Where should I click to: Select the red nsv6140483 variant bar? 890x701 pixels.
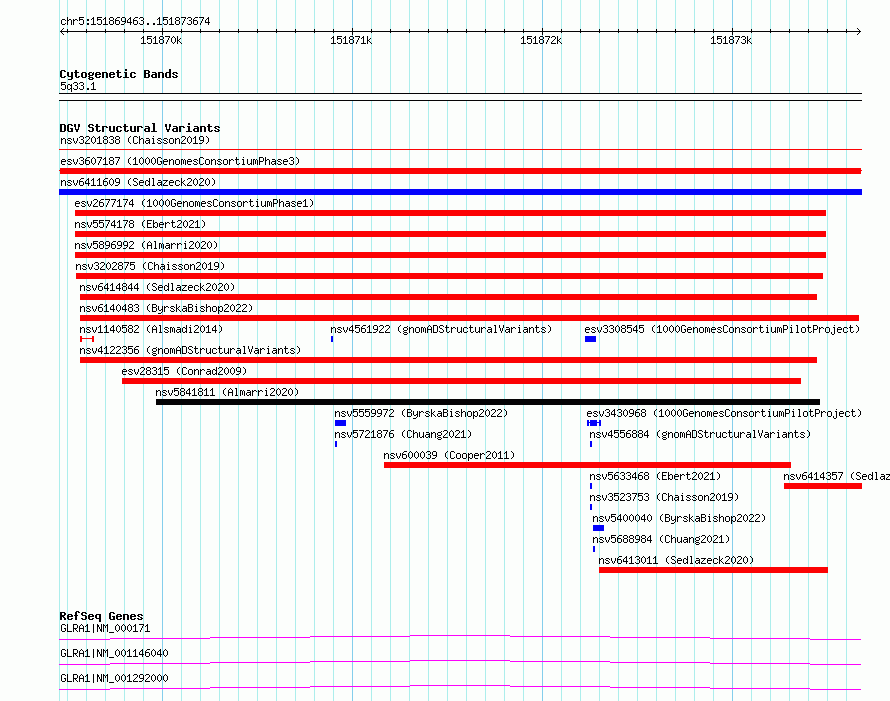click(469, 318)
